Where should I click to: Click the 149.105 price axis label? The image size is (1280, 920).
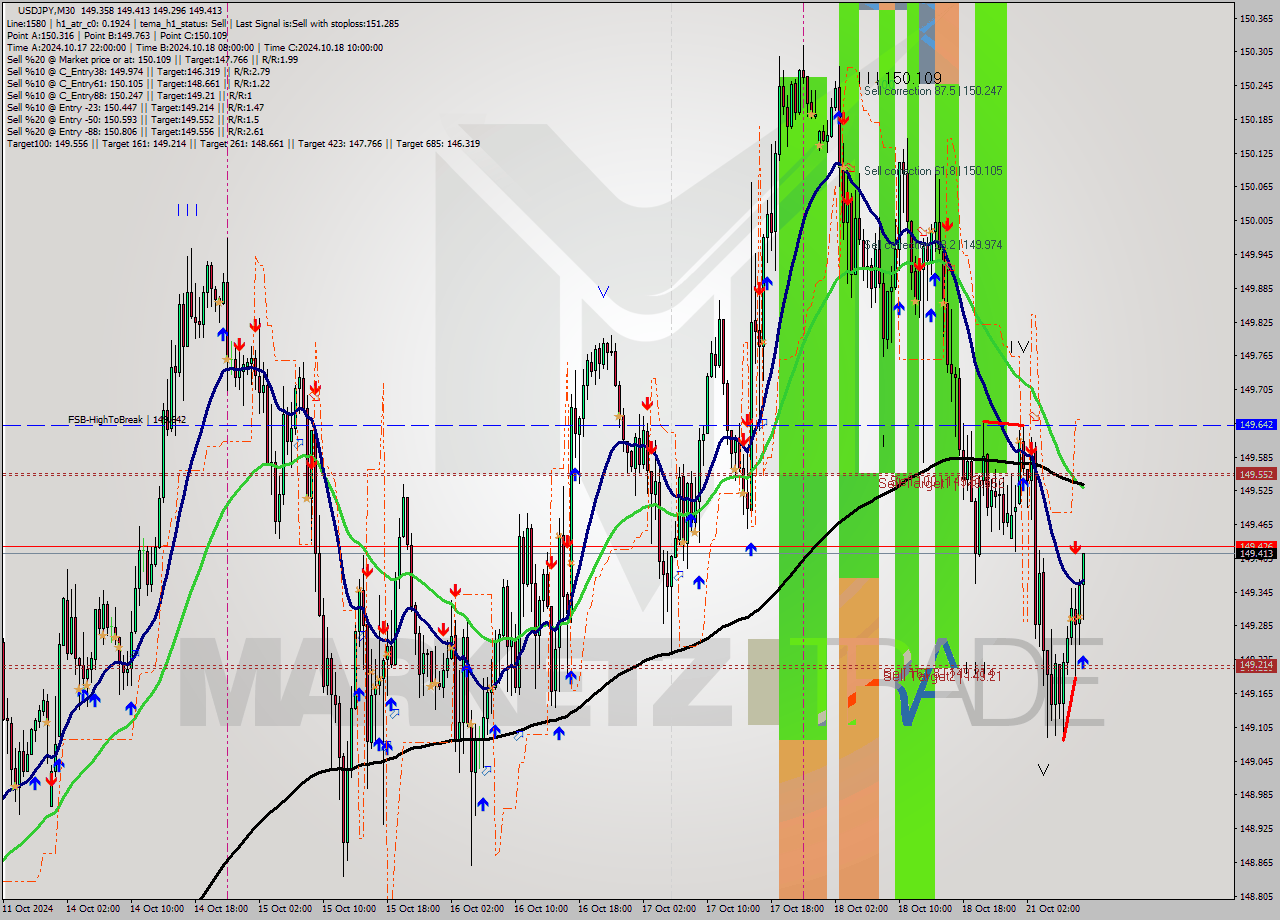tap(1256, 727)
